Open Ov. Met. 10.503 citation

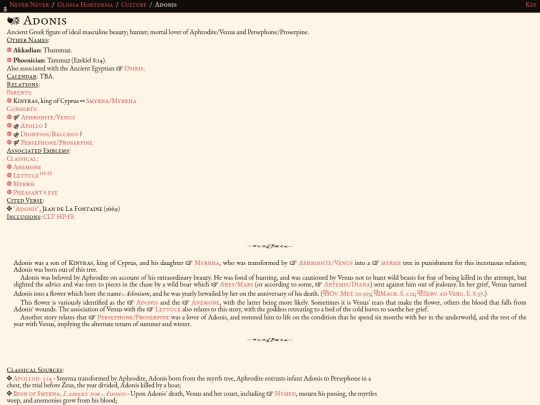[x=350, y=294]
